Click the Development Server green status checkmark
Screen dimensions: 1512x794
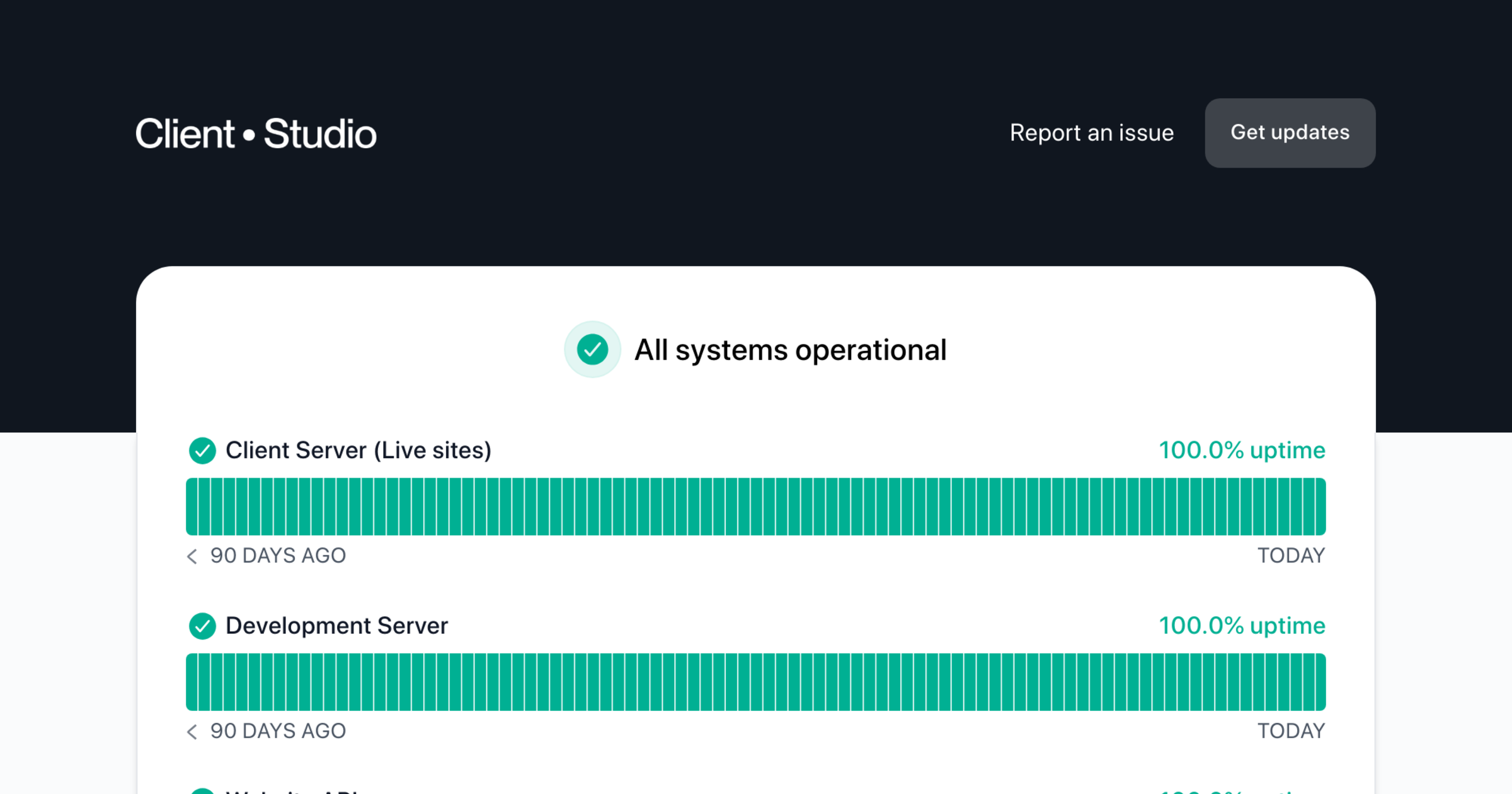click(x=202, y=626)
